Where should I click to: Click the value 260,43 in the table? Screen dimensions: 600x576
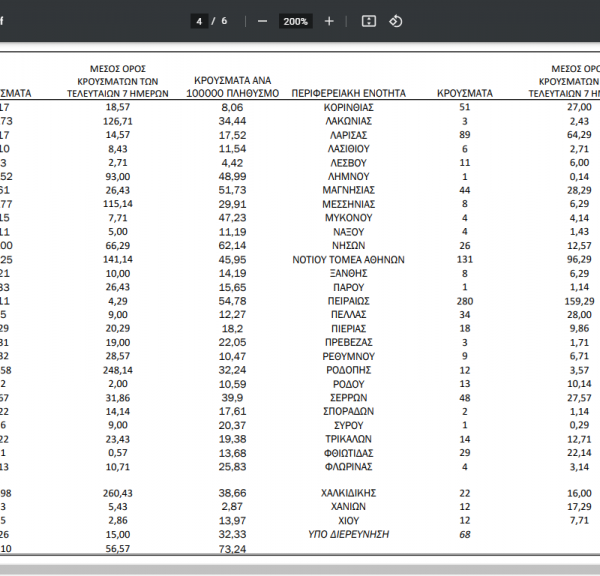coord(118,493)
